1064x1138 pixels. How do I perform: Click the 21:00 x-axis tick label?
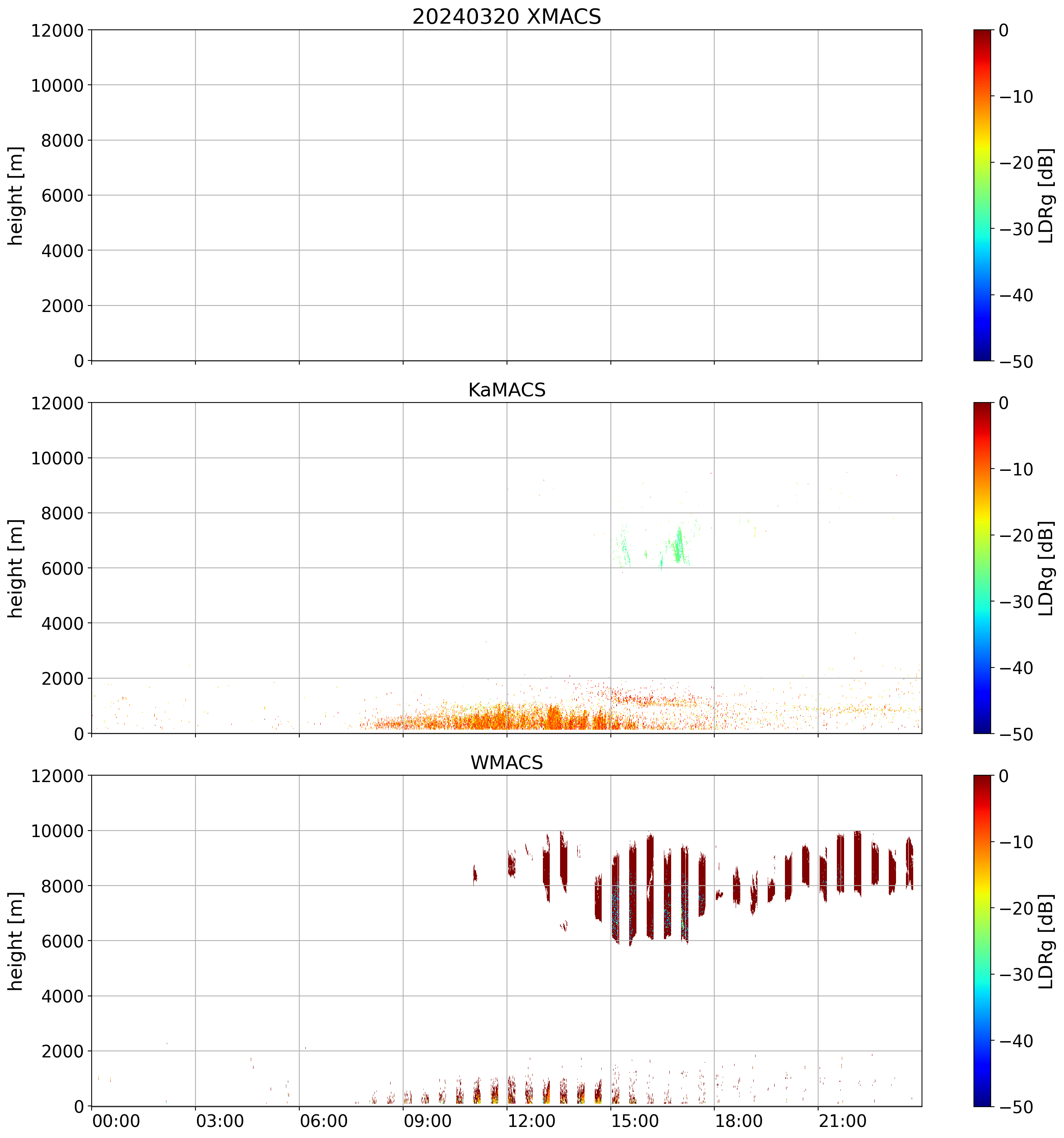tap(843, 1120)
